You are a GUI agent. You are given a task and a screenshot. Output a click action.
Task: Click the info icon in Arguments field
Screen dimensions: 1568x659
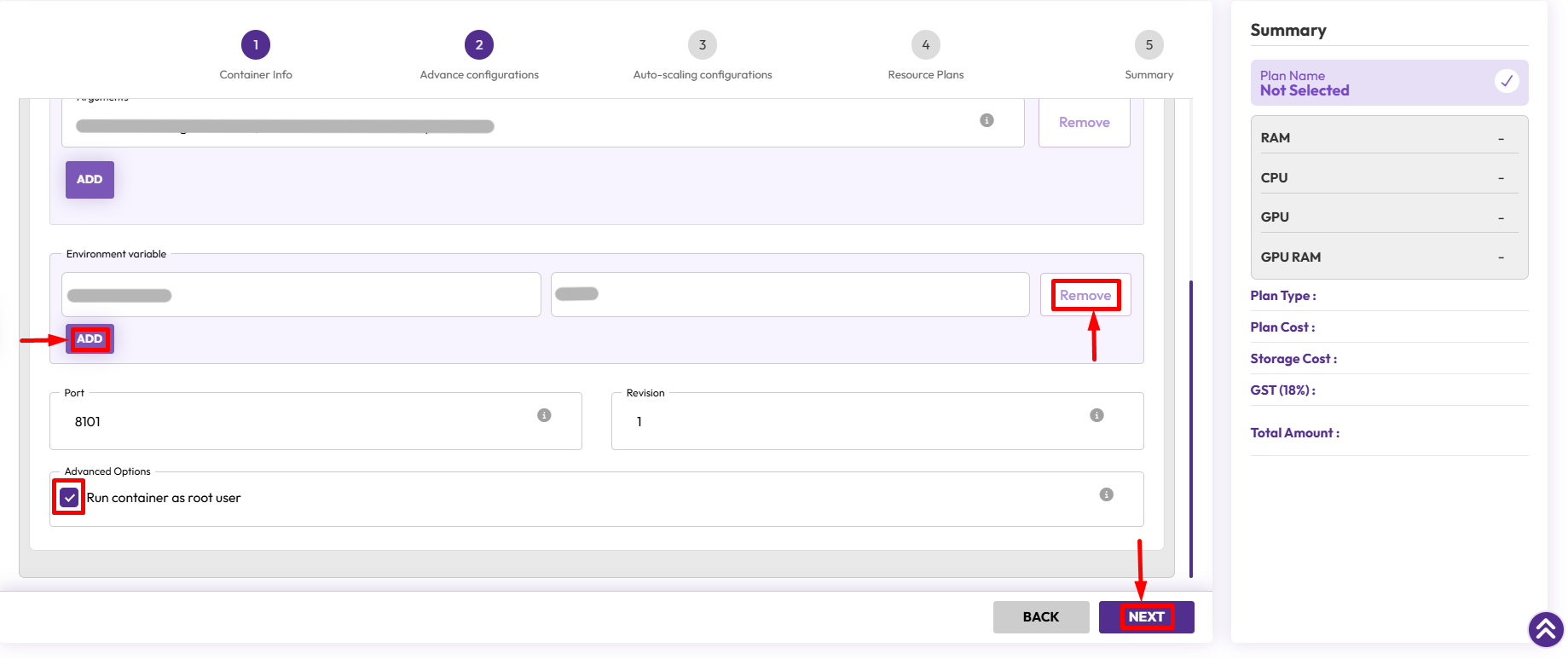coord(987,120)
